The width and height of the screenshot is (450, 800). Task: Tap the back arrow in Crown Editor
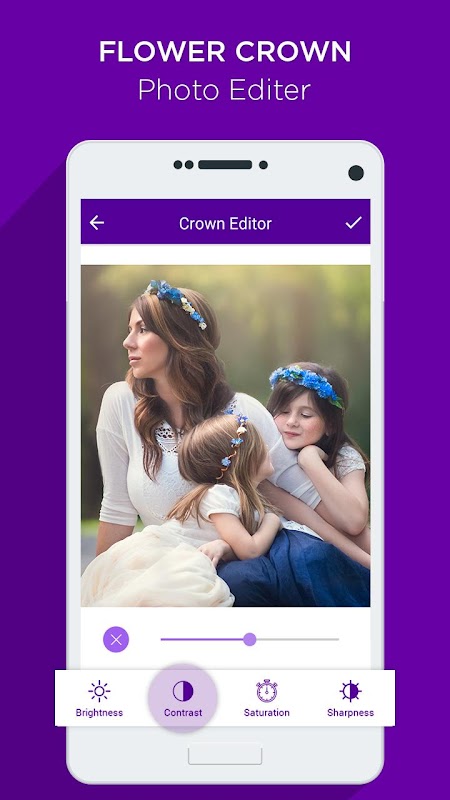(x=96, y=223)
